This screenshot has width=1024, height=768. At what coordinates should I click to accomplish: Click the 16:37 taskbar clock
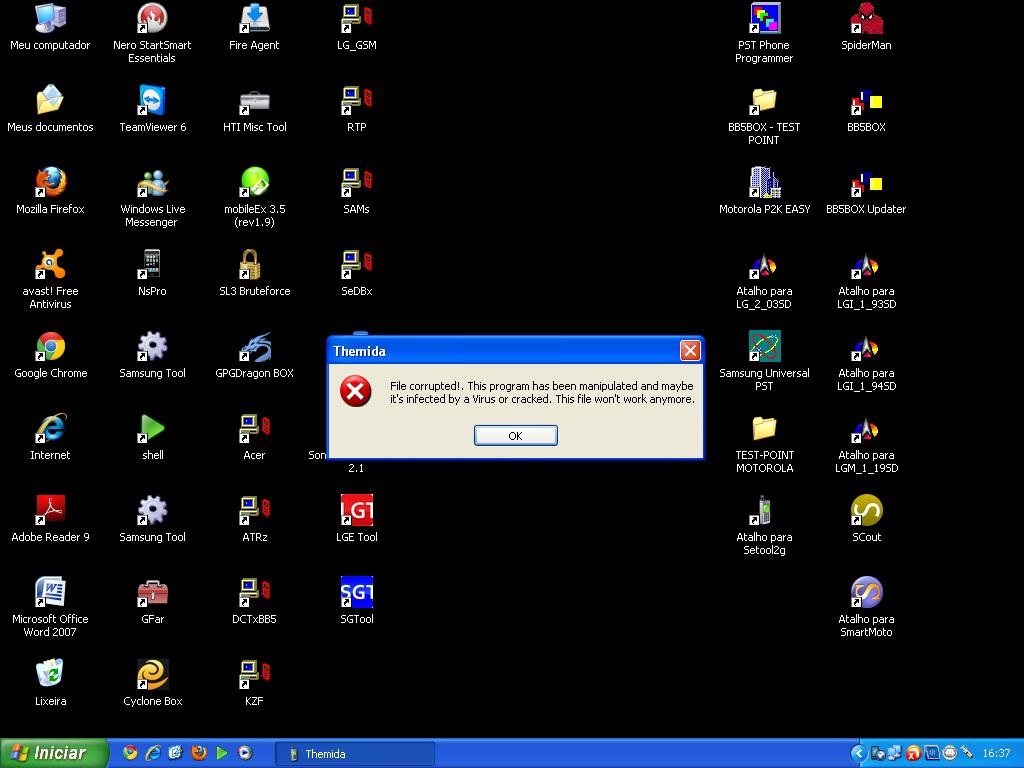(996, 754)
